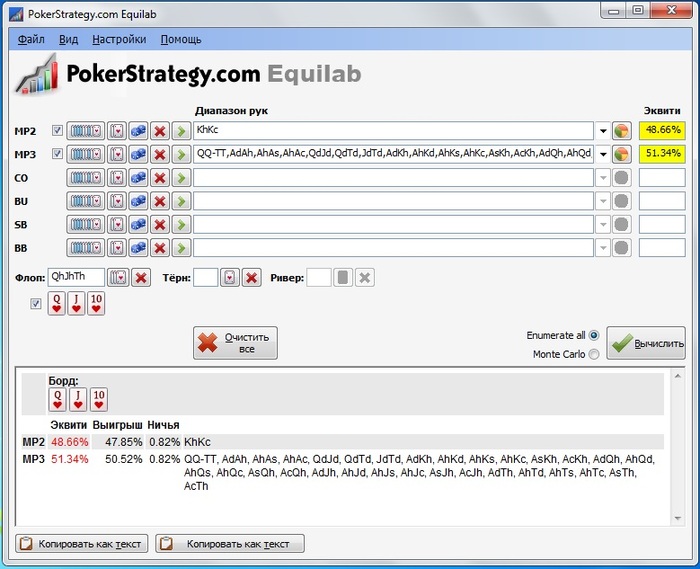Open card selector for MP3 row
The width and height of the screenshot is (700, 569).
tap(117, 154)
